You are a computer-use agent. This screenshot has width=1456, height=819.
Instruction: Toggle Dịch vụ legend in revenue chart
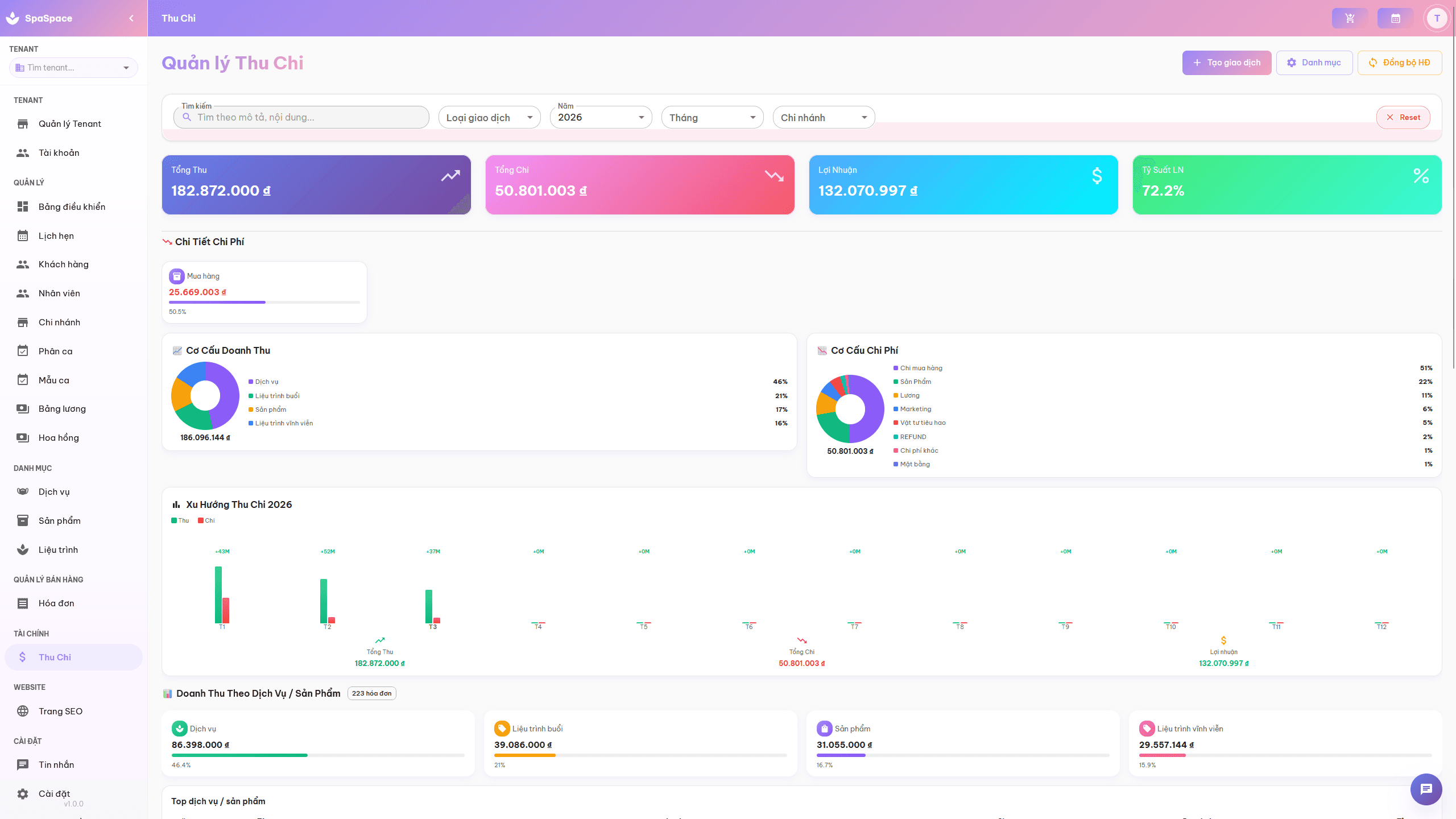[263, 382]
